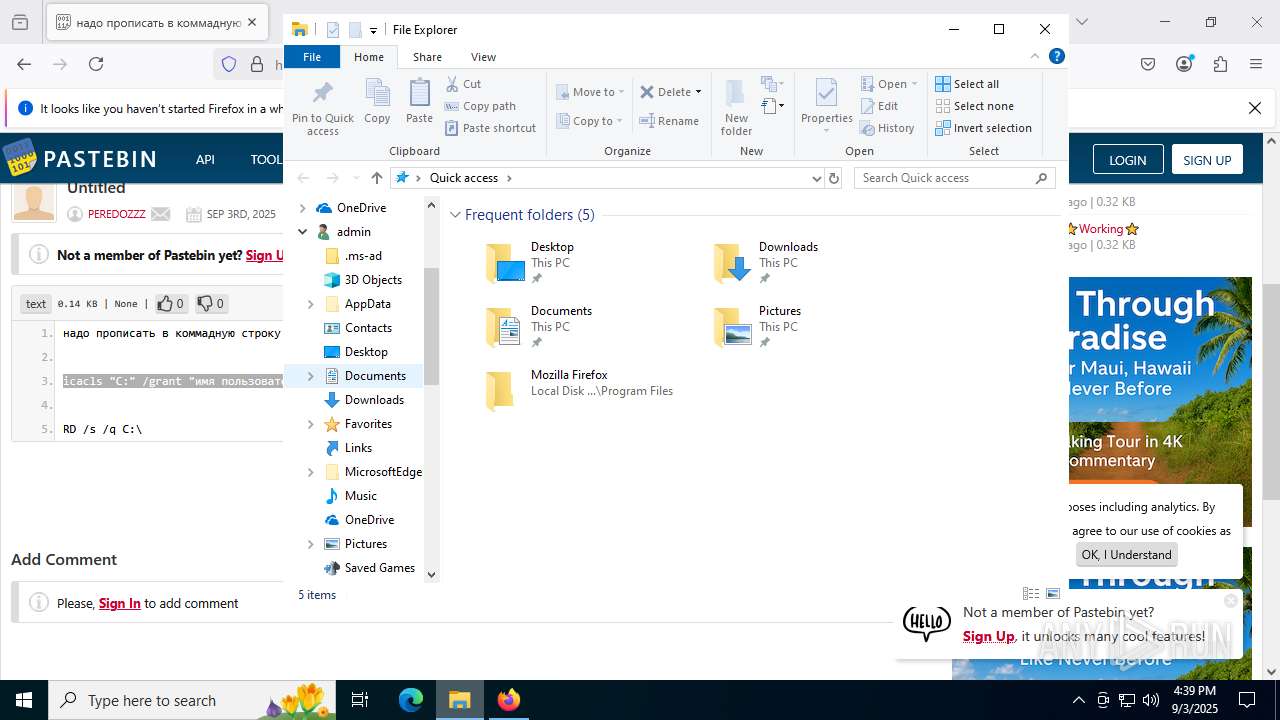Screen dimensions: 1280x720
Task: Click the Pastebin SIGN UP button
Action: [x=1207, y=160]
